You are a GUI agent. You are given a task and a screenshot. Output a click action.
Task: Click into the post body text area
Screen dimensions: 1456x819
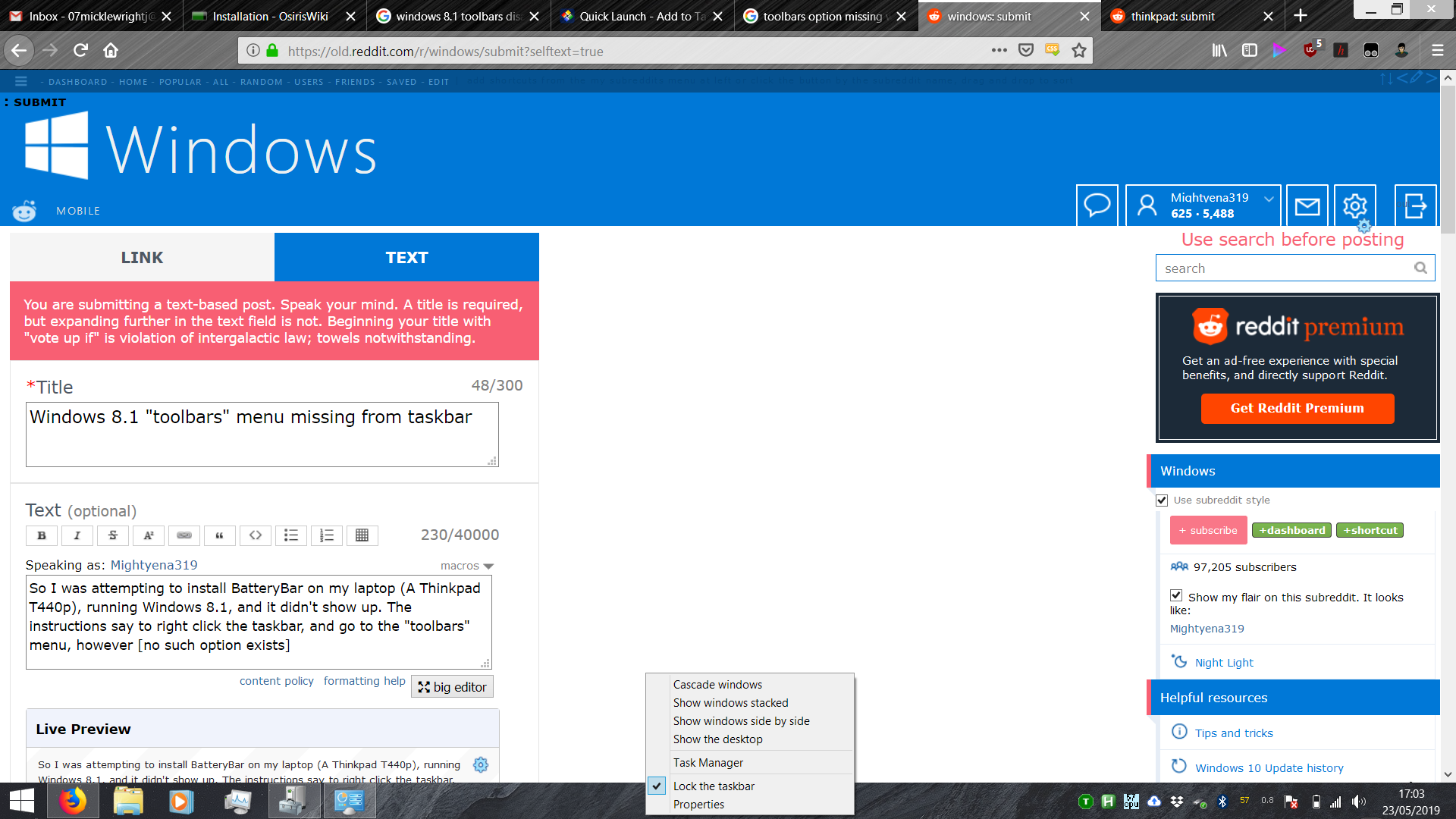click(259, 622)
